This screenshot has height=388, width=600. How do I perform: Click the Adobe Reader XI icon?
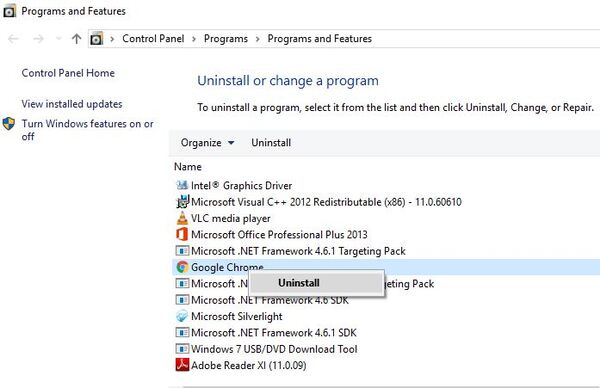point(182,365)
